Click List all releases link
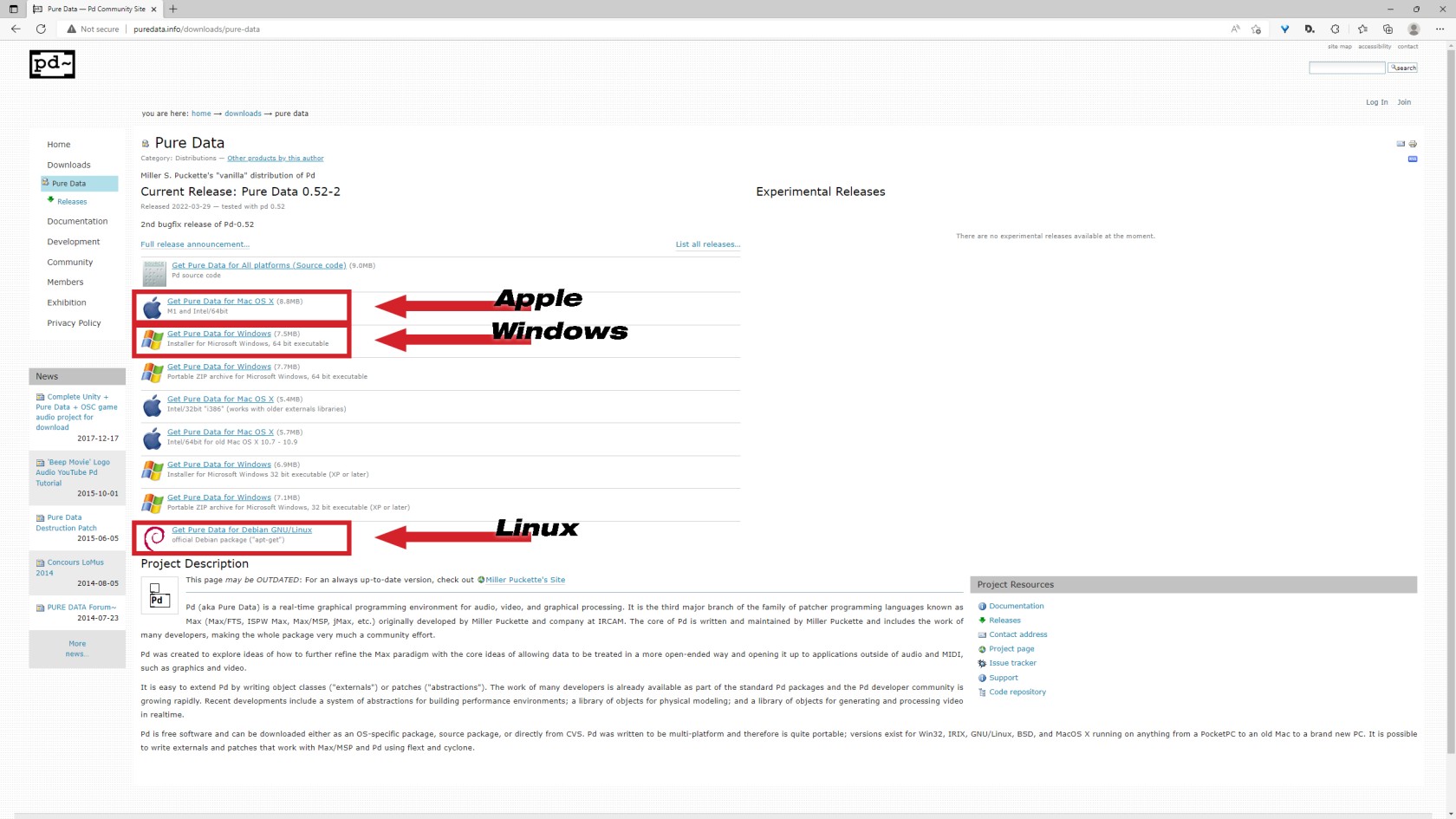Screen dimensions: 1456x819 (708, 244)
